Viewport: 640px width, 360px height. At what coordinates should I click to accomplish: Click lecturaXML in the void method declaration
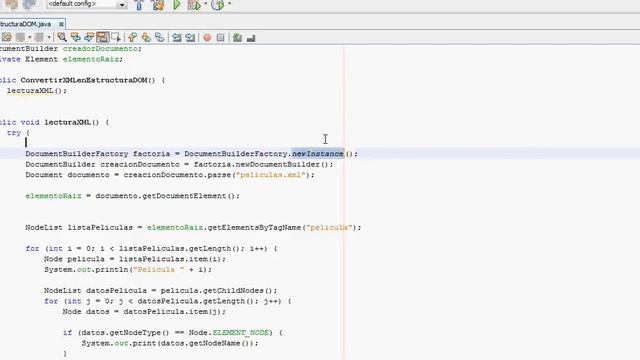tap(67, 122)
